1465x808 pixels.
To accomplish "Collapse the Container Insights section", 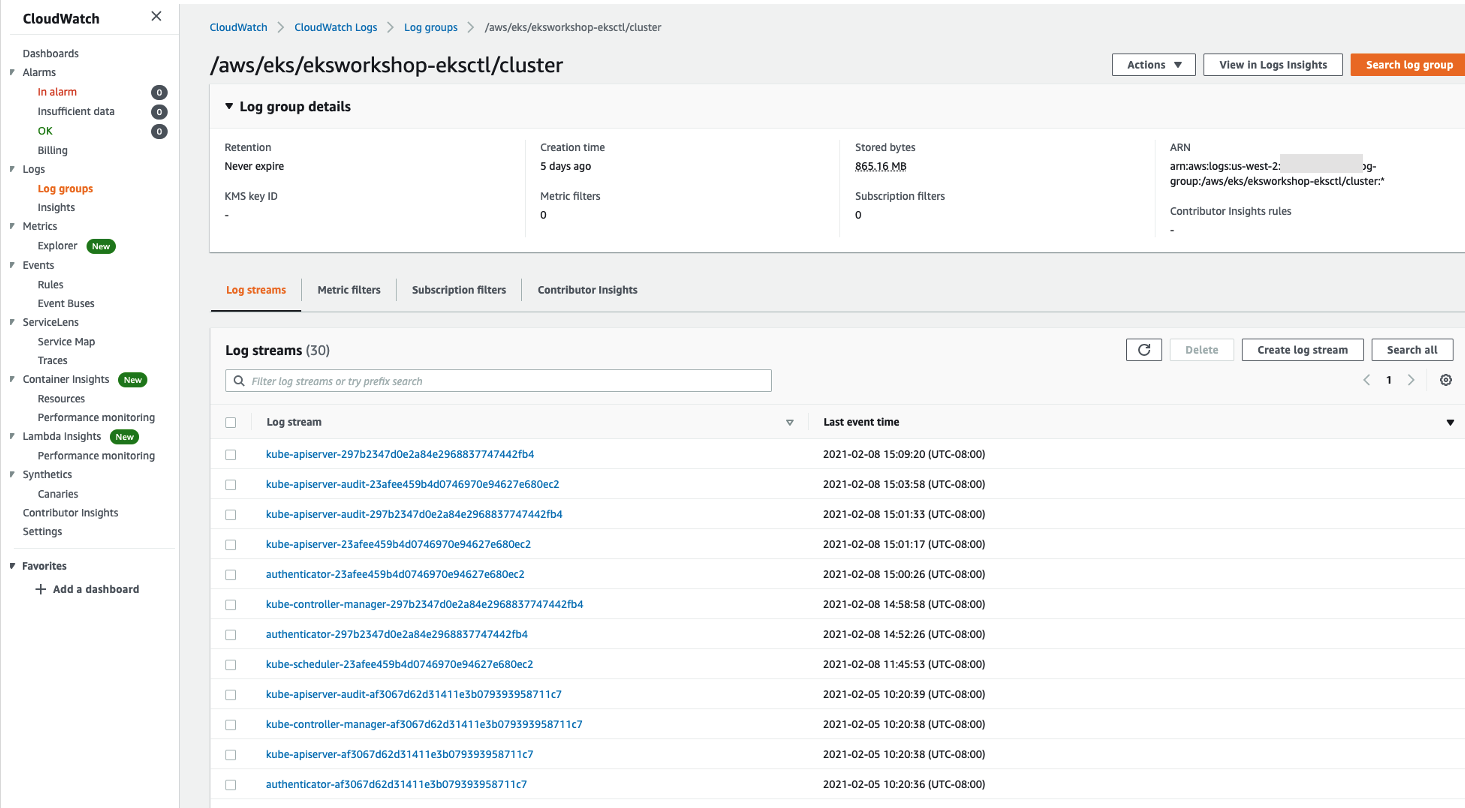I will pyautogui.click(x=12, y=380).
